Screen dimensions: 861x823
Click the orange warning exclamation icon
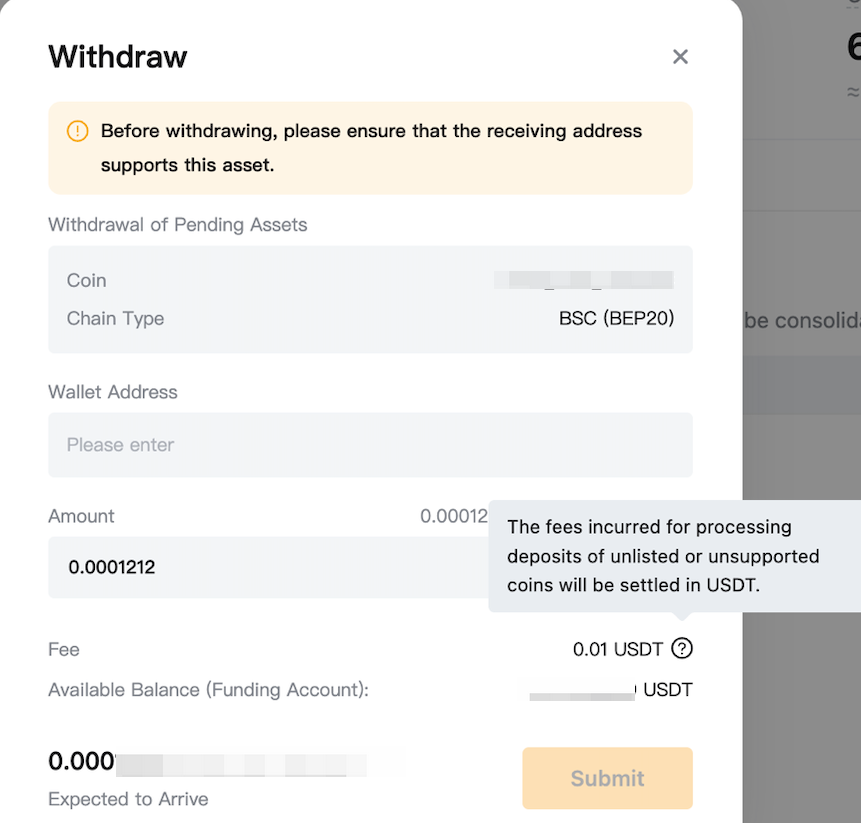pyautogui.click(x=77, y=131)
